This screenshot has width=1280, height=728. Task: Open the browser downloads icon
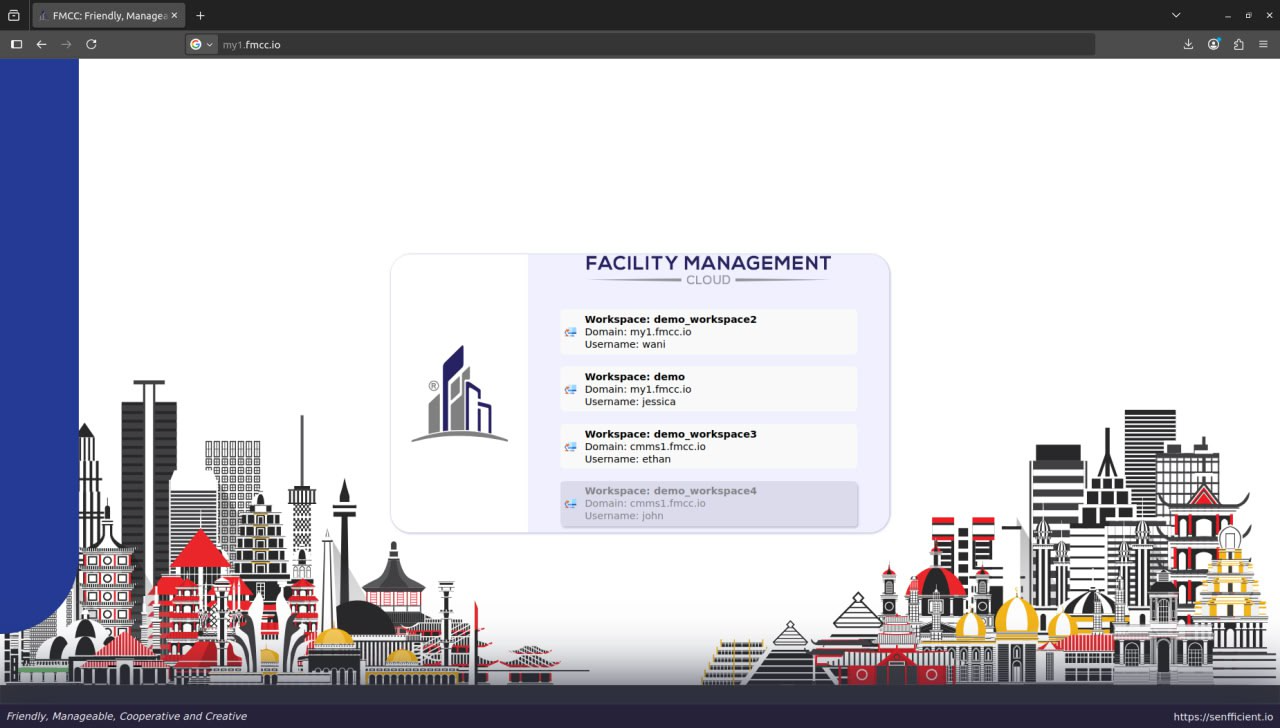point(1188,44)
